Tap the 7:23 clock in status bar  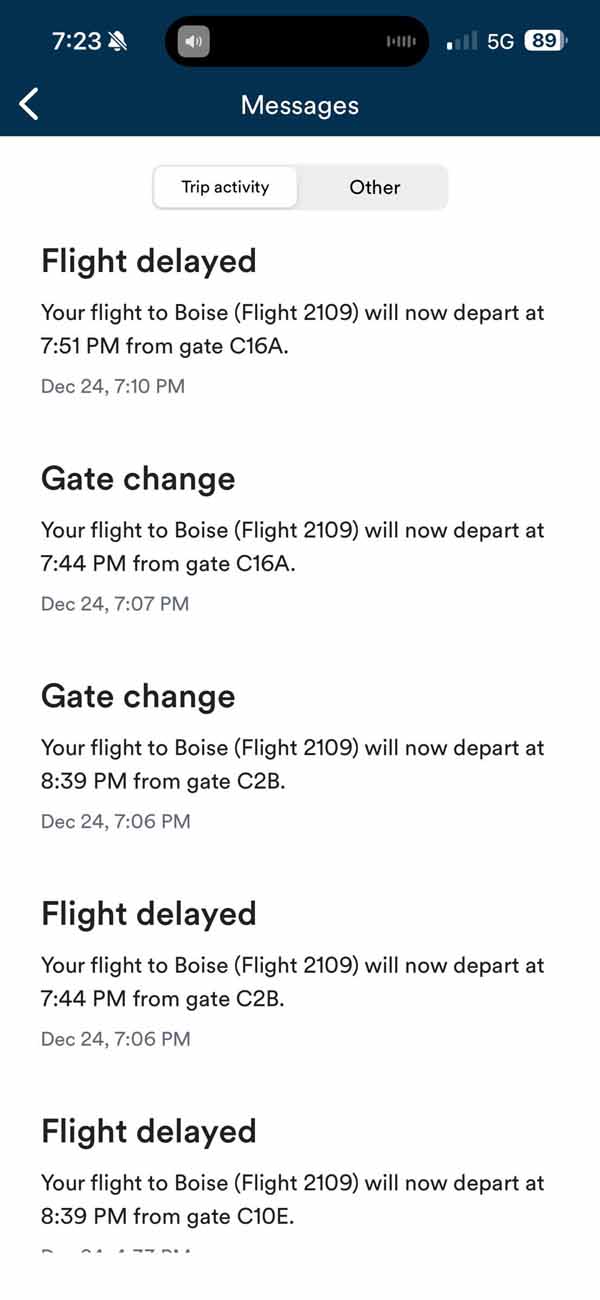pos(76,41)
